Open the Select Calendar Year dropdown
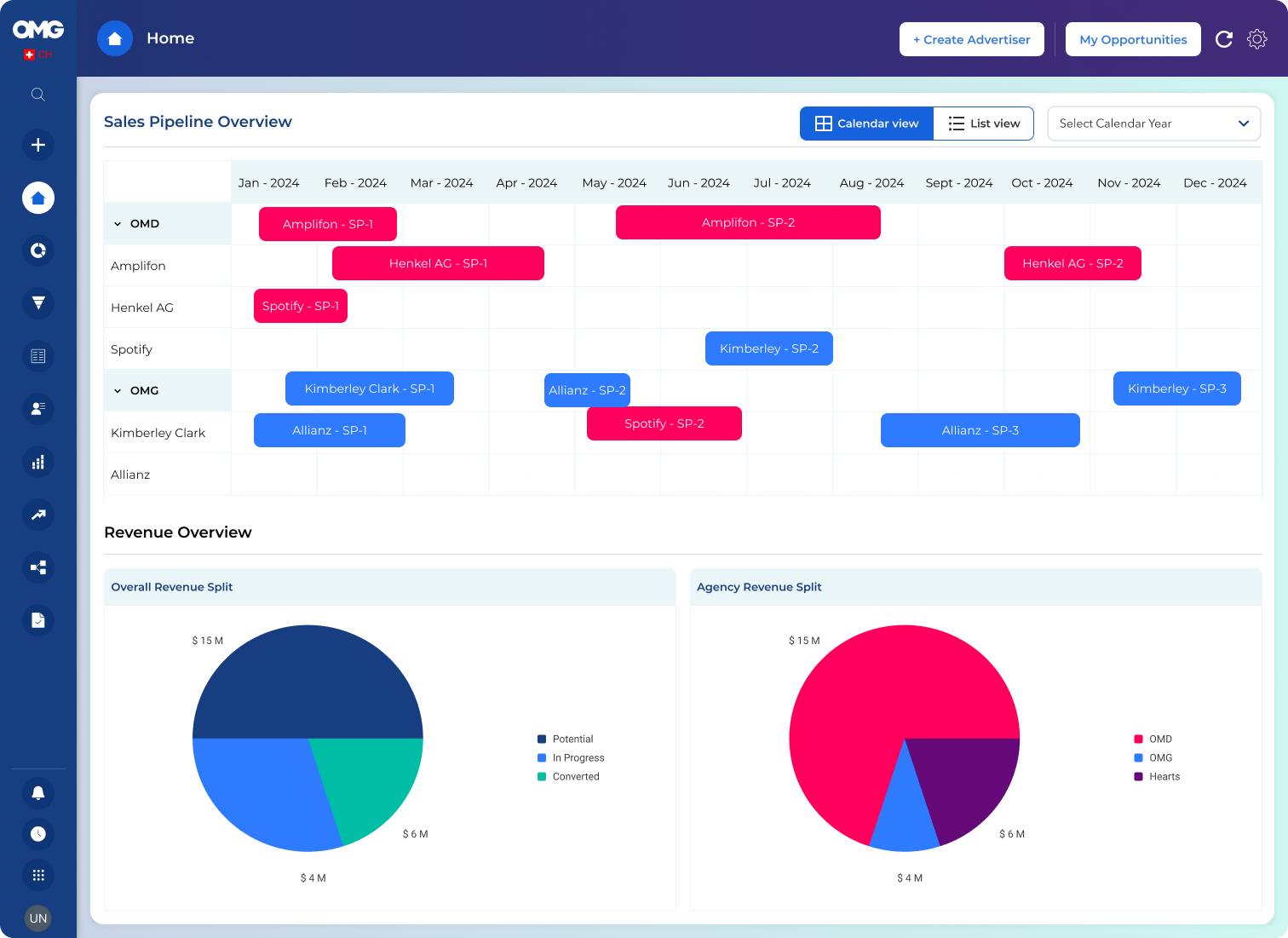 1153,124
